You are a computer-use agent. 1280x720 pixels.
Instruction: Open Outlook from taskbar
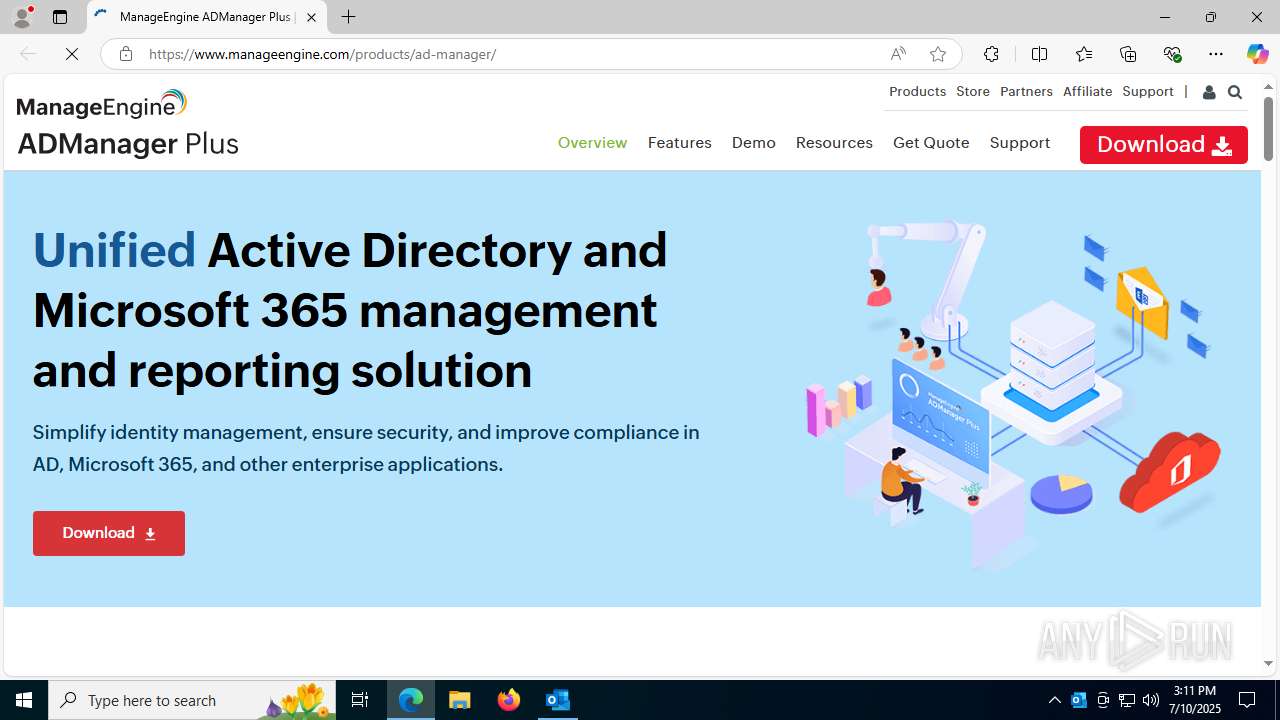pyautogui.click(x=557, y=700)
